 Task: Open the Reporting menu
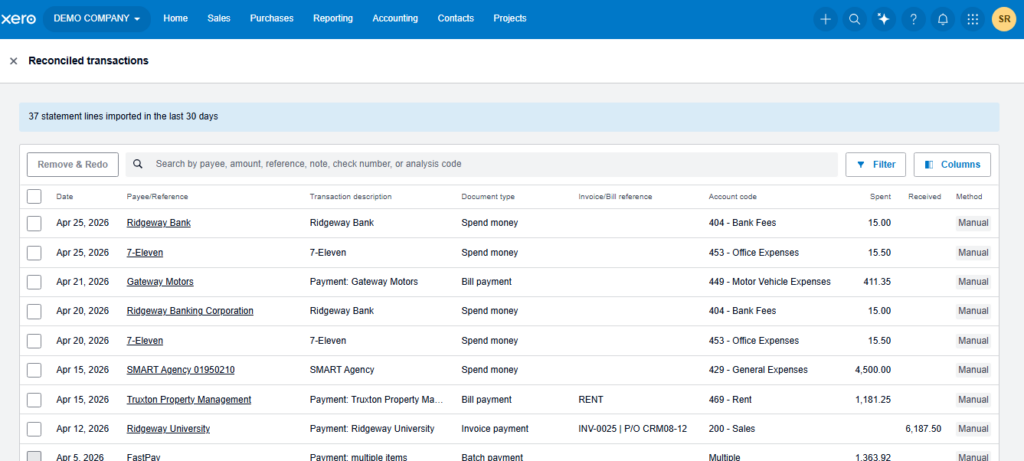(333, 18)
